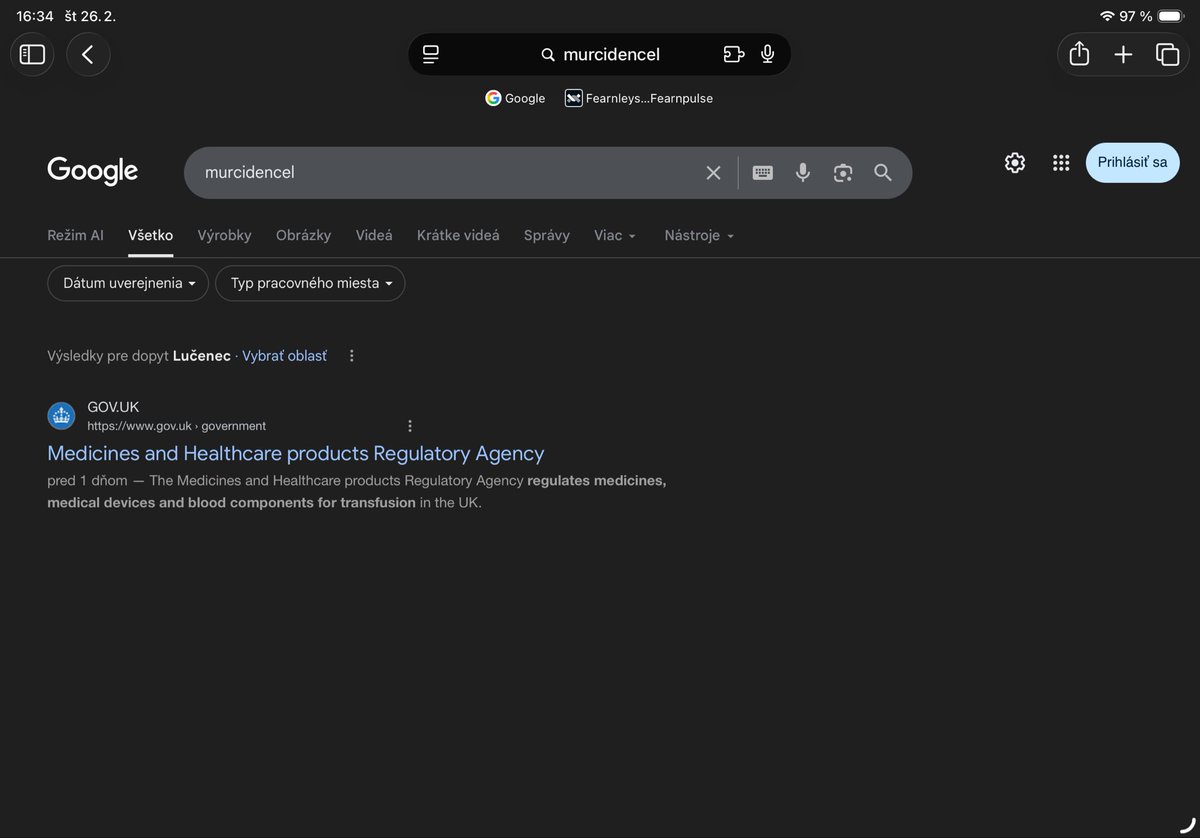Expand the Viac dropdown
The width and height of the screenshot is (1200, 838).
click(x=615, y=235)
